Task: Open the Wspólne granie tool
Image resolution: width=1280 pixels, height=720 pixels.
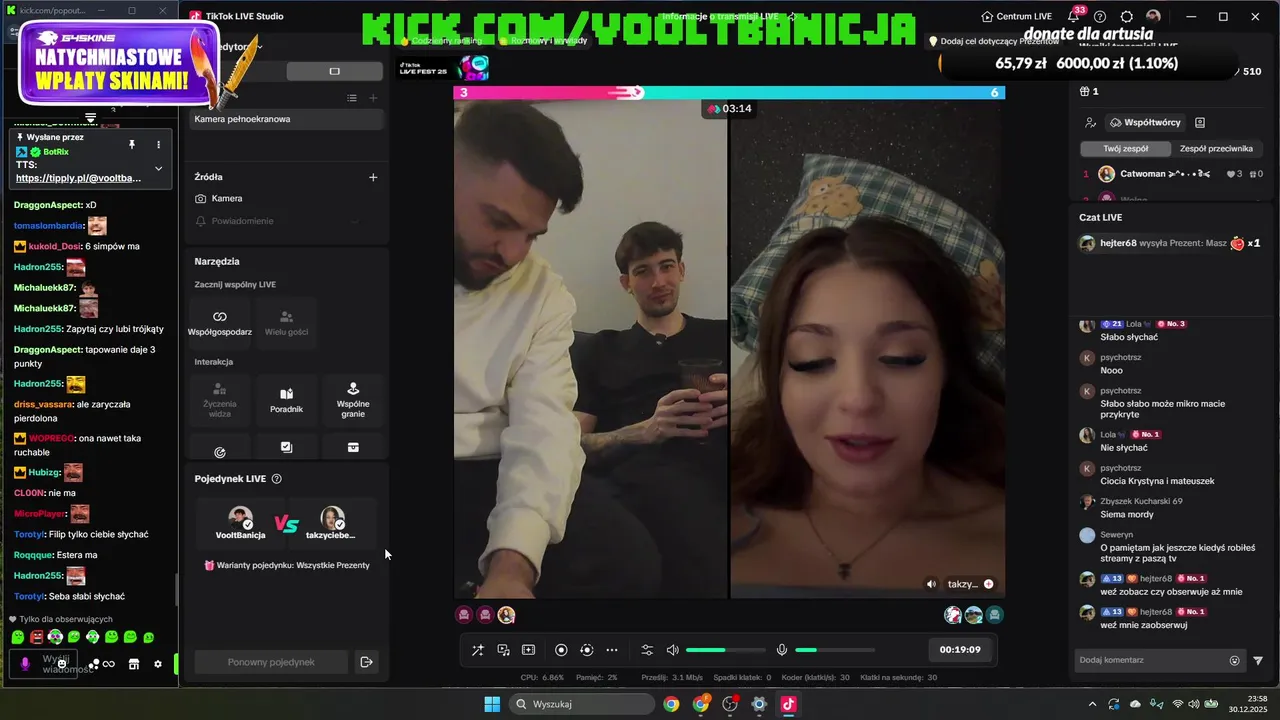Action: 353,400
